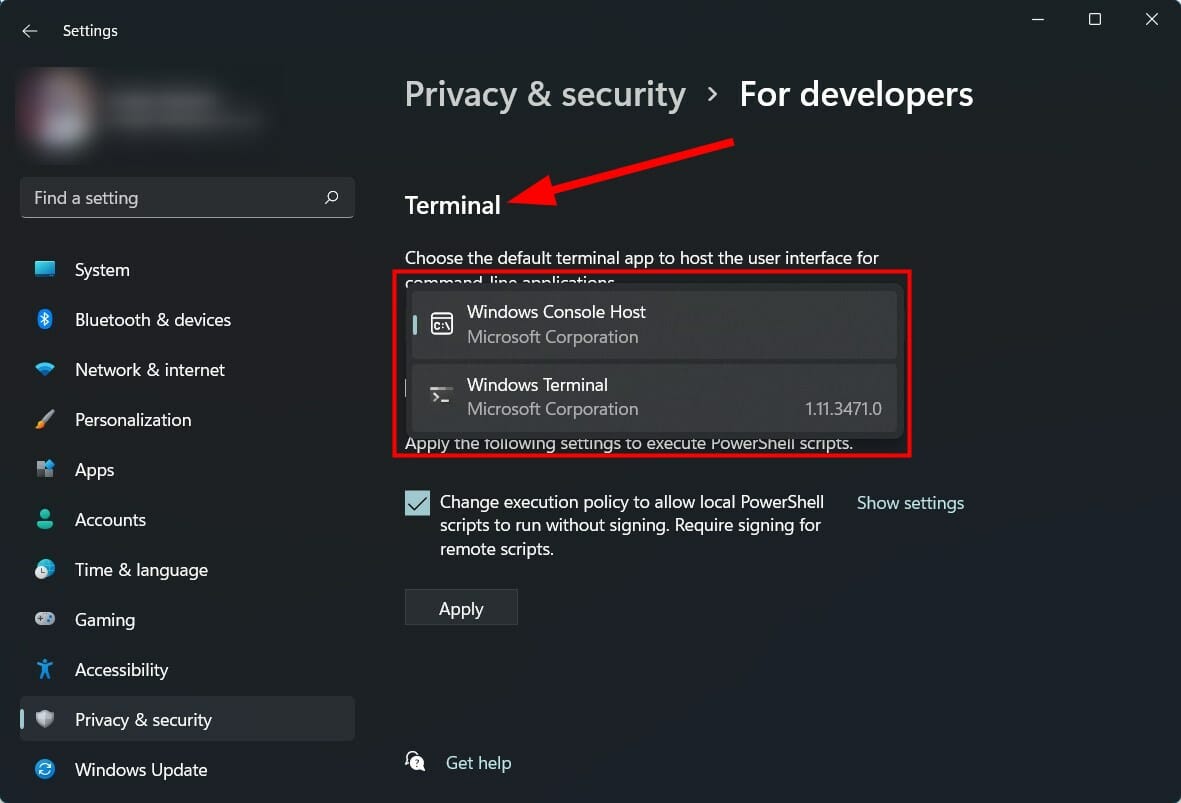Click the System monitor icon in sidebar
The width and height of the screenshot is (1181, 803).
(x=45, y=270)
